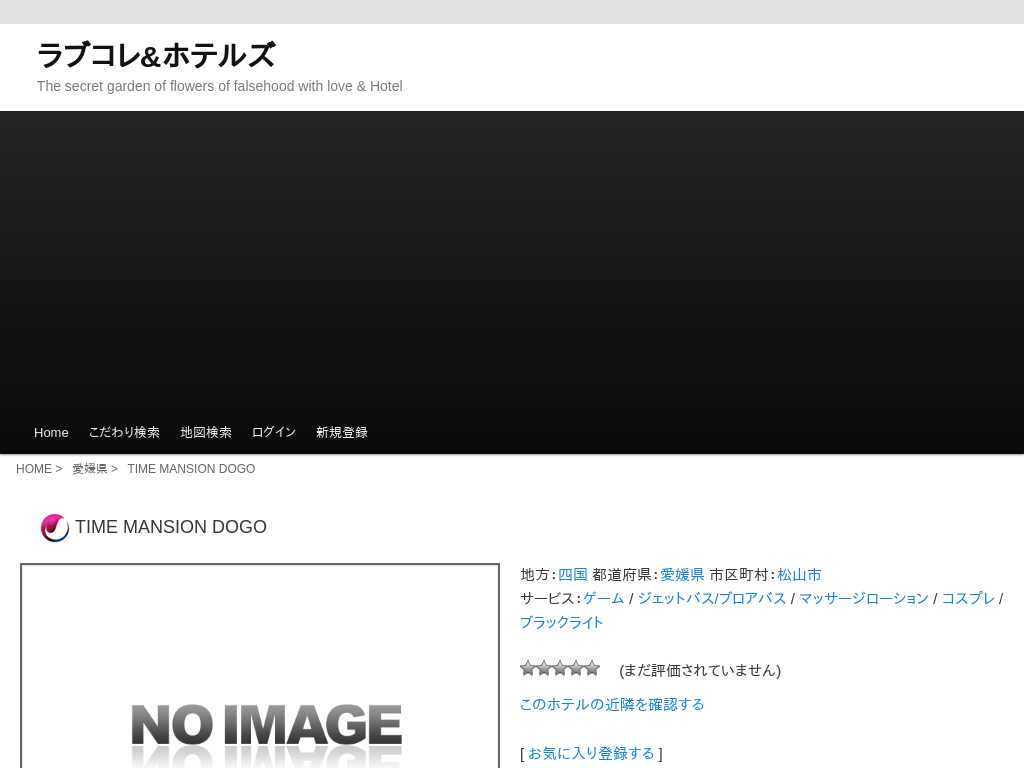The width and height of the screenshot is (1024, 768).
Task: Open the ジェットバス/ブロアバス service link
Action: click(x=712, y=598)
